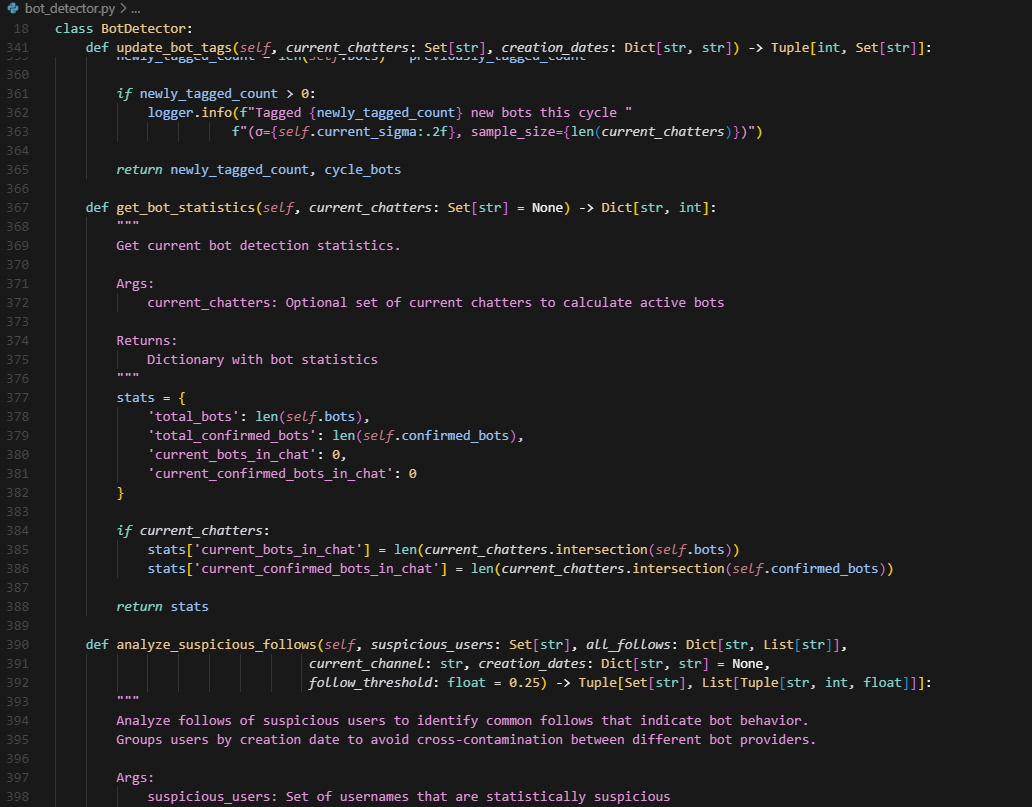Select line number 390 in the gutter
Screen dimensions: 1032x807
18,644
